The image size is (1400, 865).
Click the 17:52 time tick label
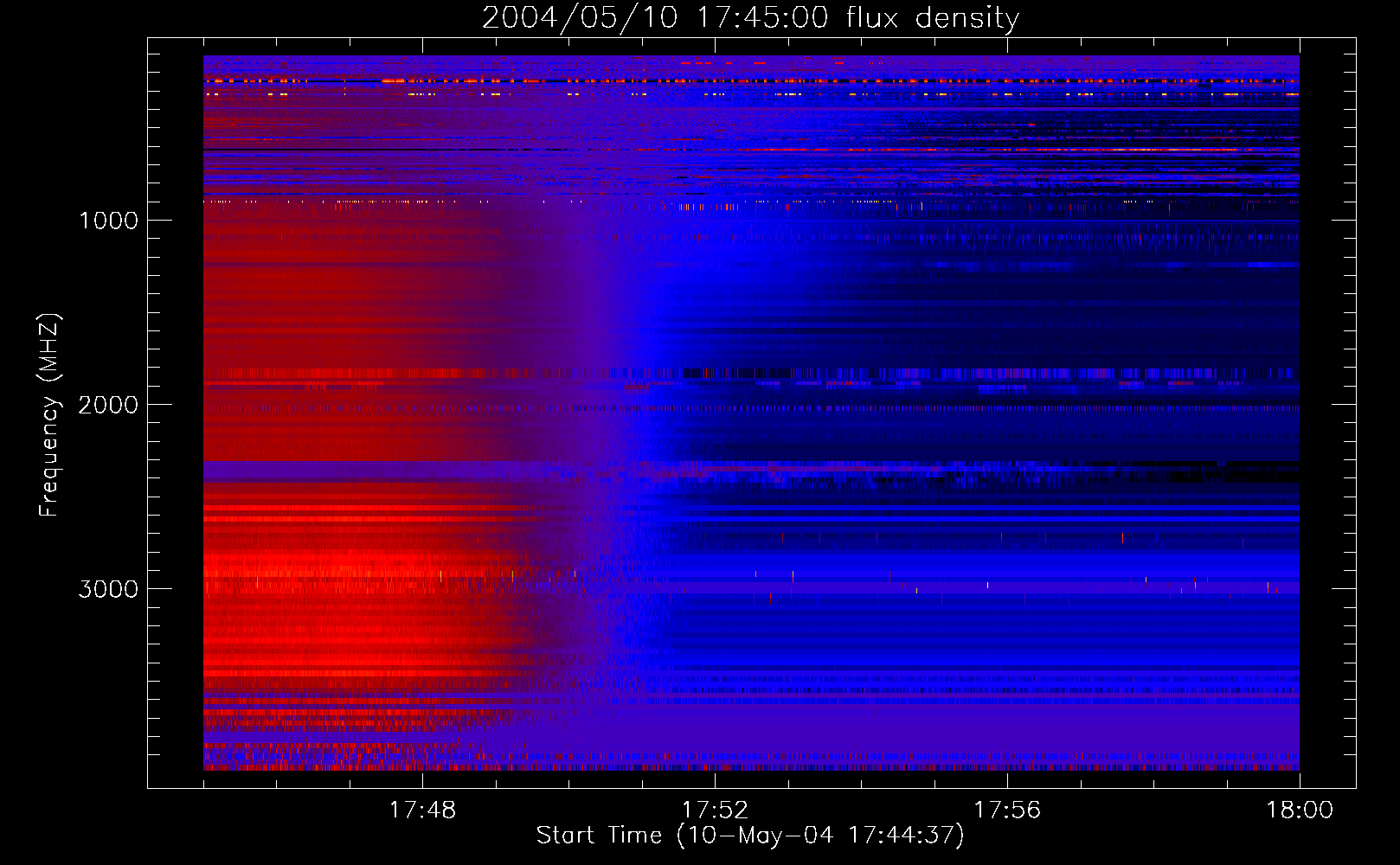click(715, 811)
